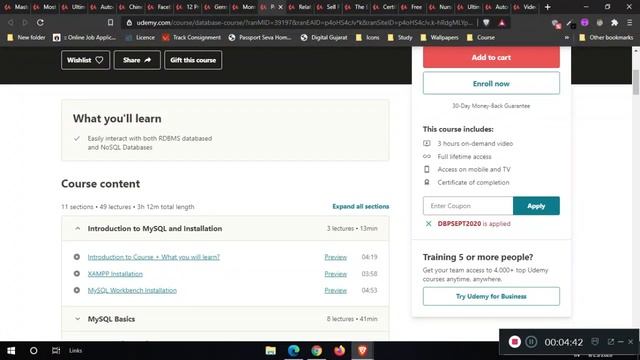The height and width of the screenshot is (360, 640).
Task: Open the browser main menu icon
Action: (x=629, y=23)
